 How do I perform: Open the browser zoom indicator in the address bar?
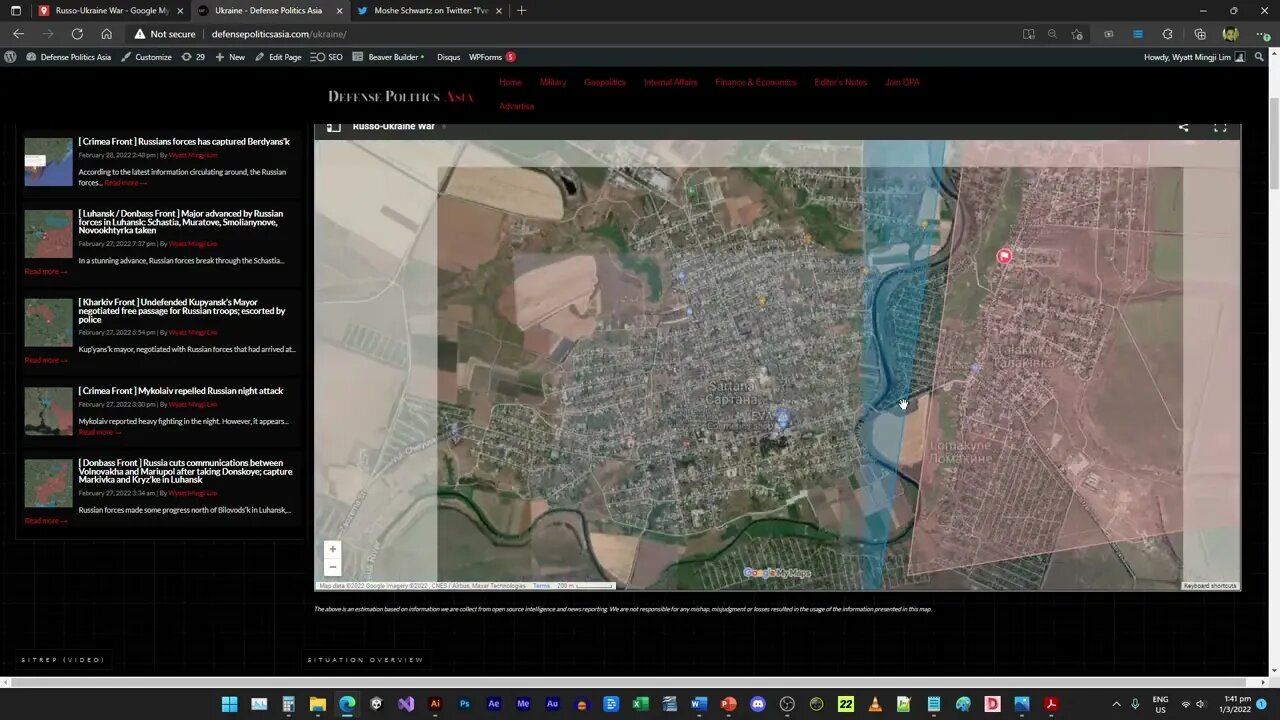[x=1052, y=34]
